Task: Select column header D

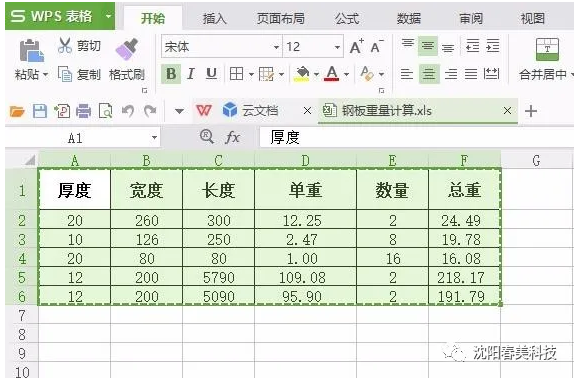Action: pyautogui.click(x=305, y=160)
